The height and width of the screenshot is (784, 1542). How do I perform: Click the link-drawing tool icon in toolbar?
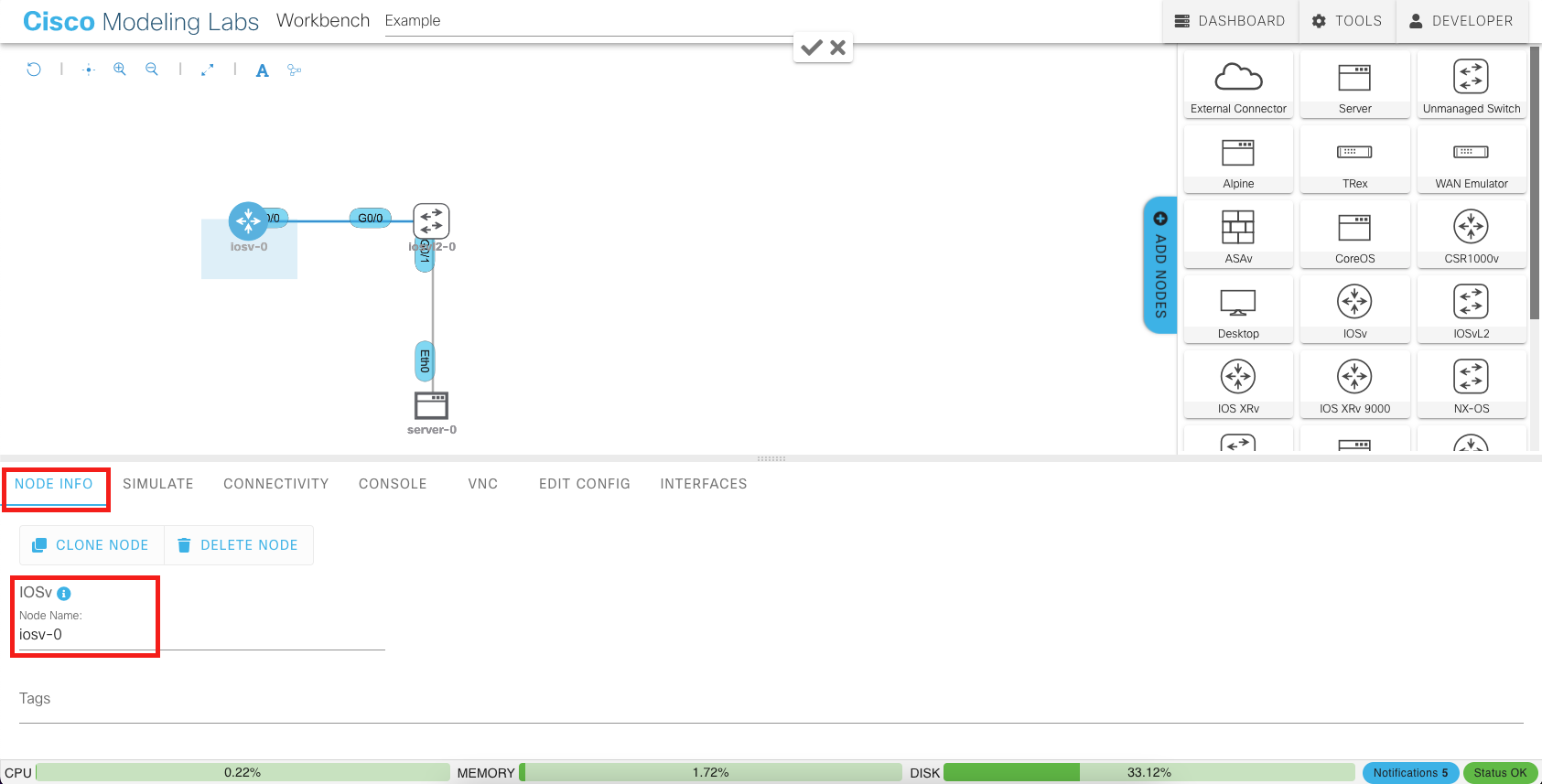coord(294,70)
